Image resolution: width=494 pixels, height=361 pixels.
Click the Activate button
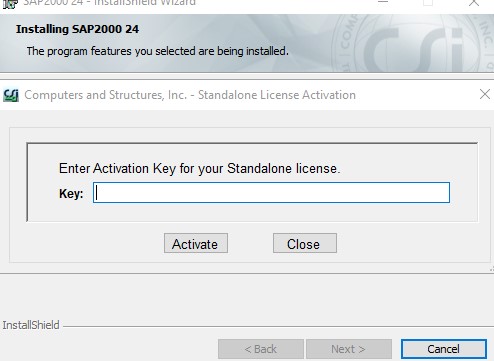(x=196, y=243)
